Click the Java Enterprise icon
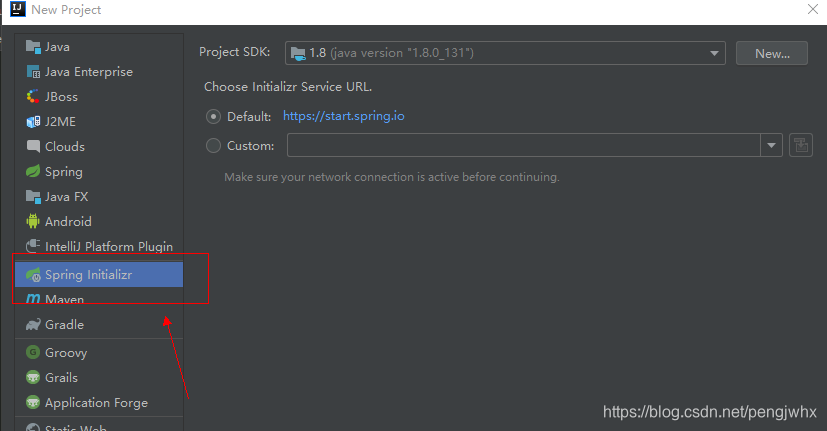Screen dimensions: 827x431 [33, 72]
